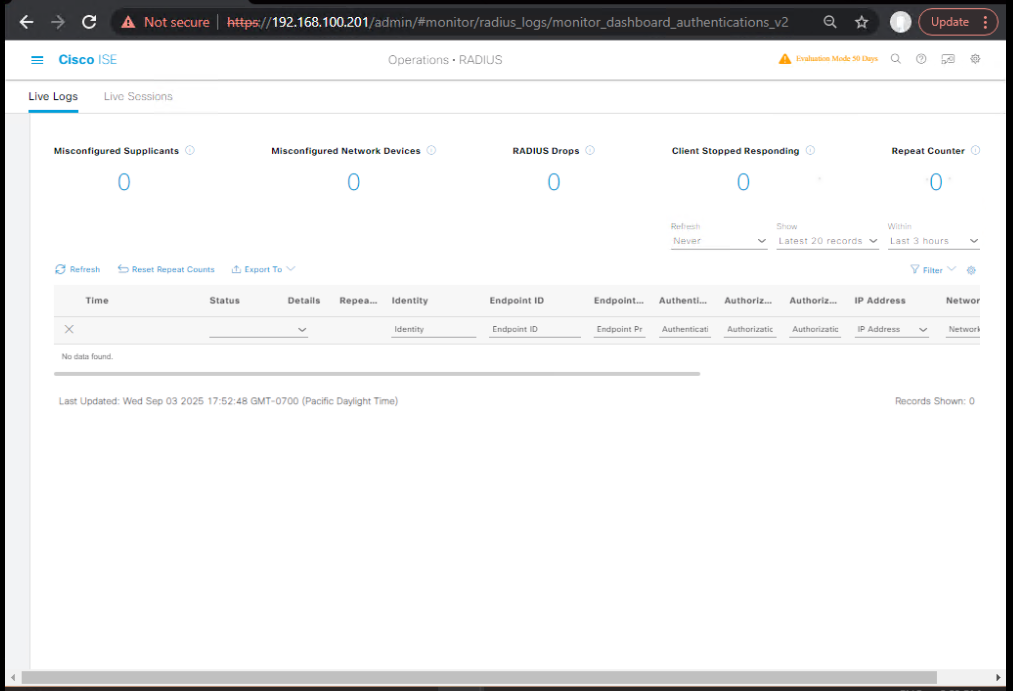Screen dimensions: 1013x691
Task: Bookmark this page with the star icon
Action: [x=861, y=21]
